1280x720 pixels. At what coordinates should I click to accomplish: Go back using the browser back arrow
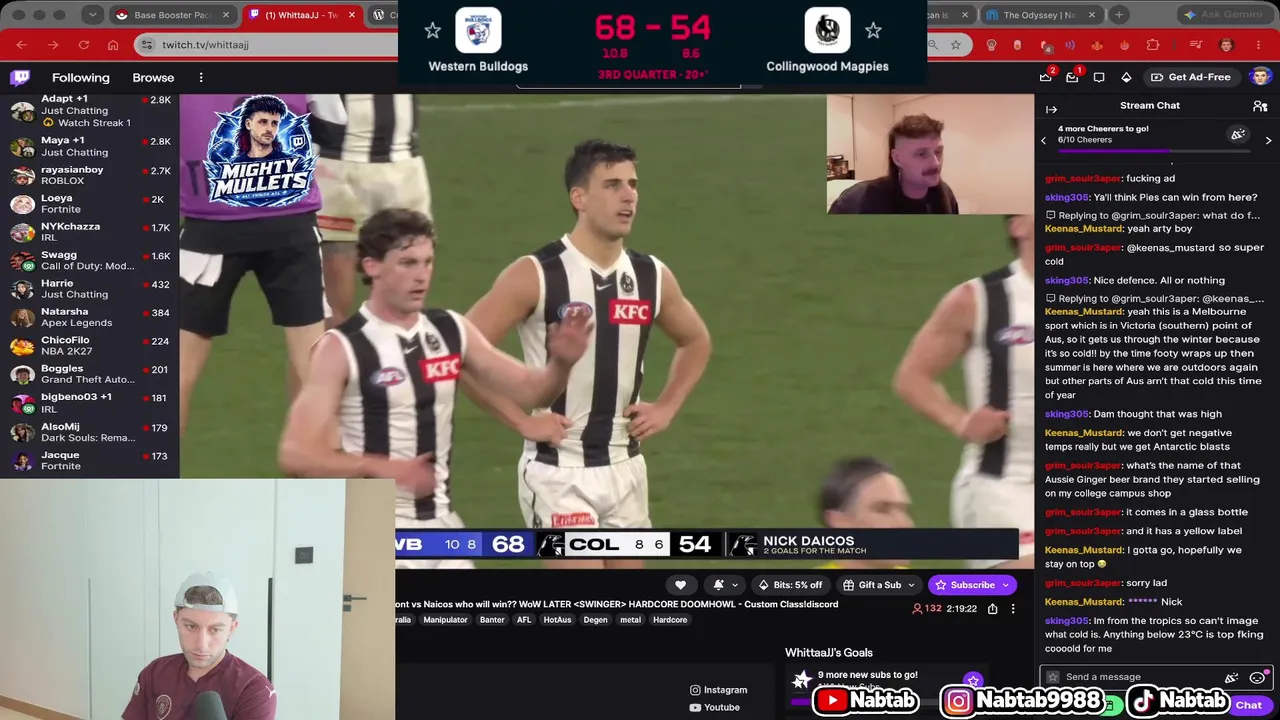22,45
